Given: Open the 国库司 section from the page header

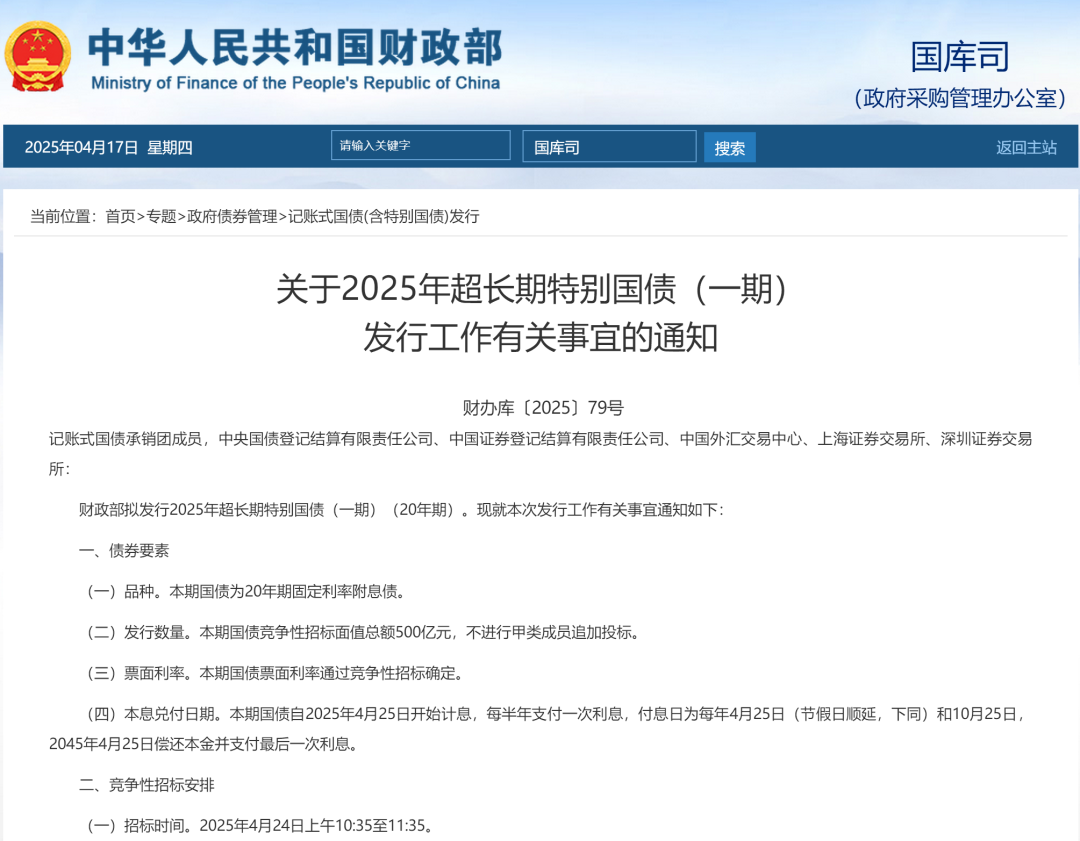Looking at the screenshot, I should [961, 58].
